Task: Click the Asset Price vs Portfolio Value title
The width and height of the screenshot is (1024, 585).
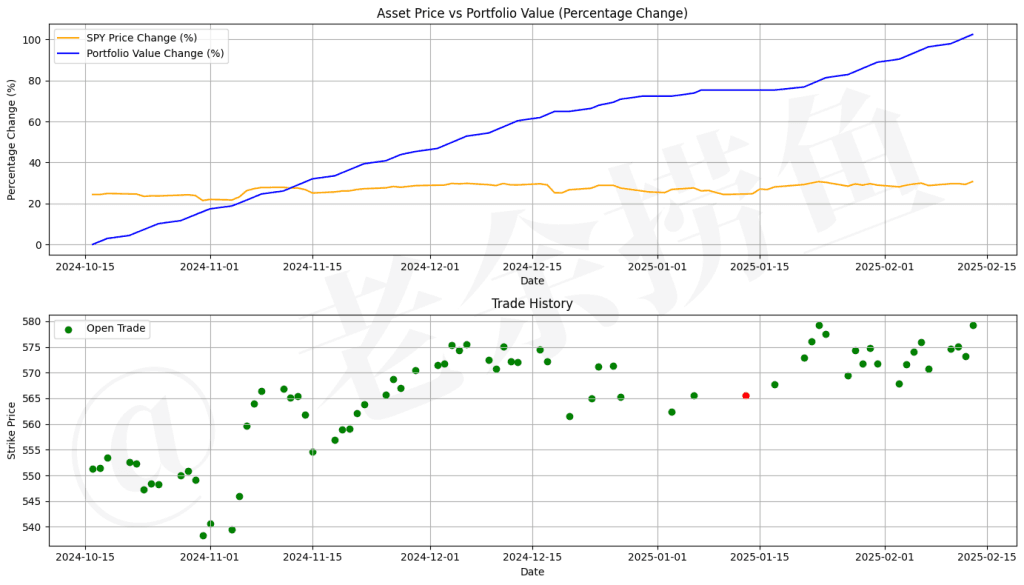Action: 532,13
